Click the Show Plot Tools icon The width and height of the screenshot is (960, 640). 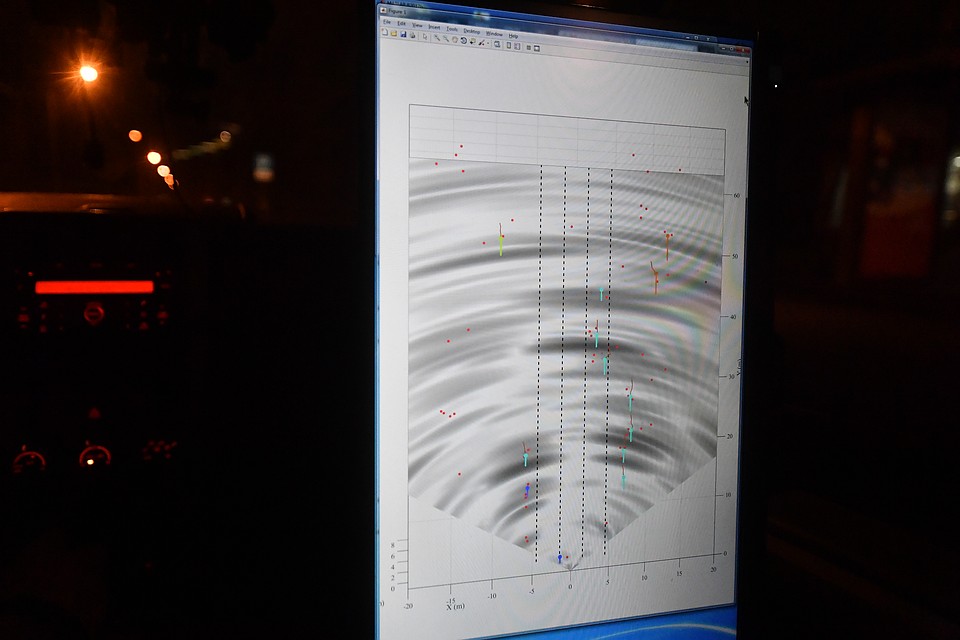point(537,48)
